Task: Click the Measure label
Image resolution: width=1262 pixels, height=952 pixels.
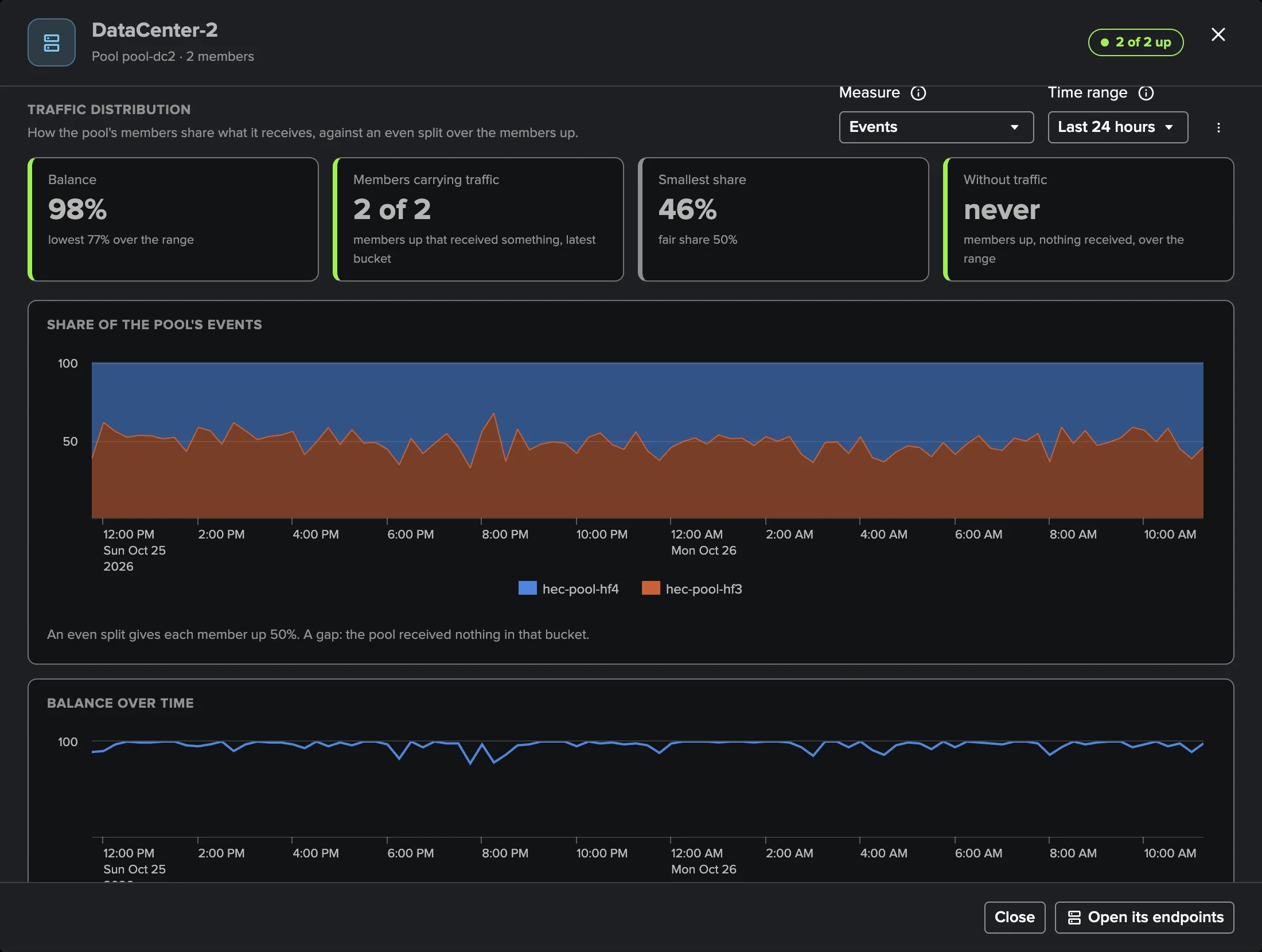Action: pos(870,92)
